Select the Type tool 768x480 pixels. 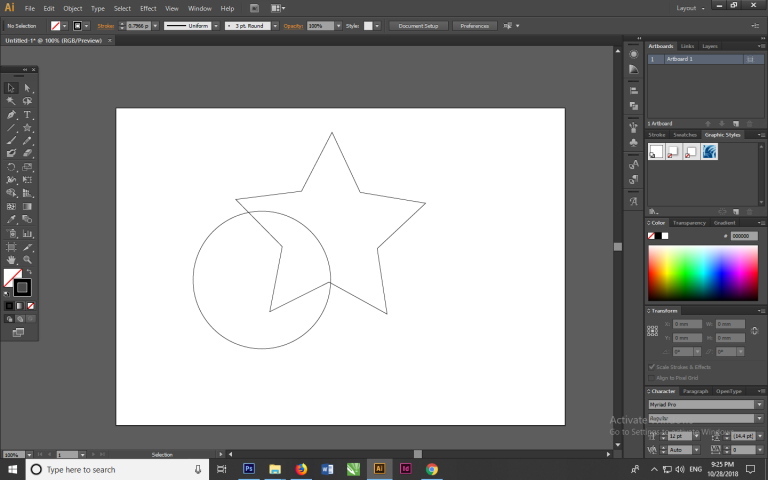(28, 115)
